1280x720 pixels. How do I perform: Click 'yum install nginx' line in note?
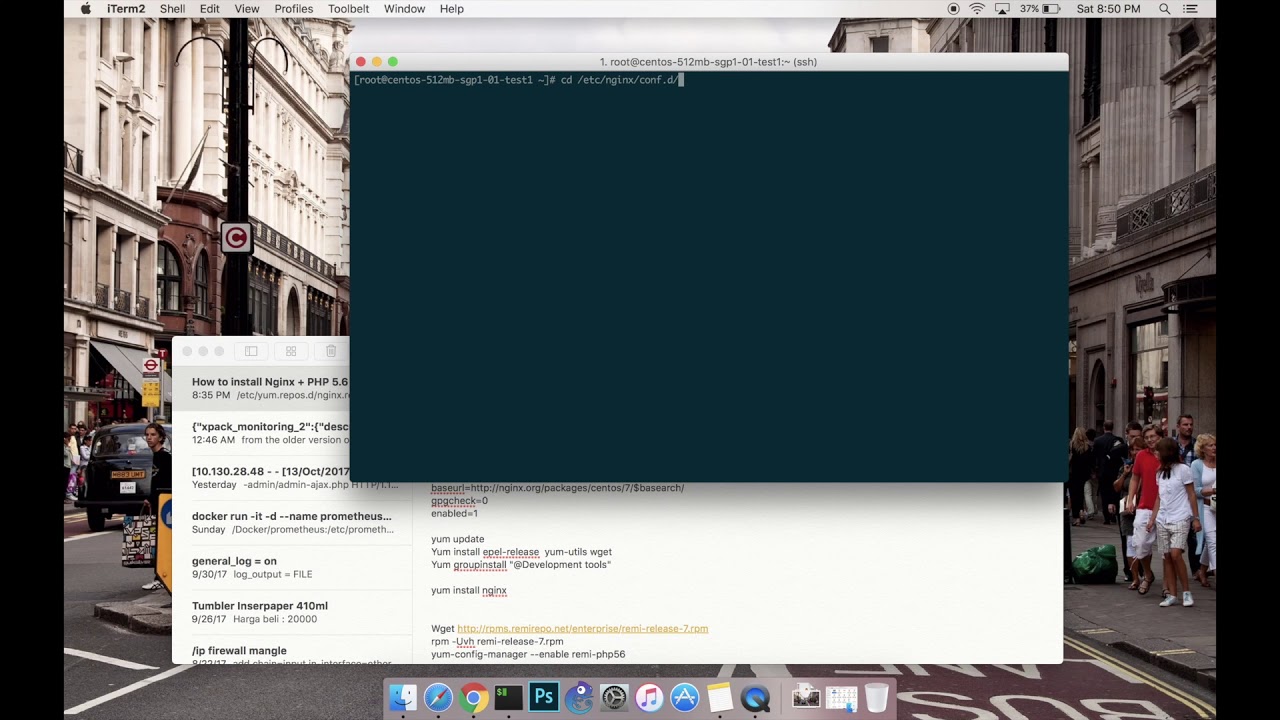pyautogui.click(x=468, y=591)
